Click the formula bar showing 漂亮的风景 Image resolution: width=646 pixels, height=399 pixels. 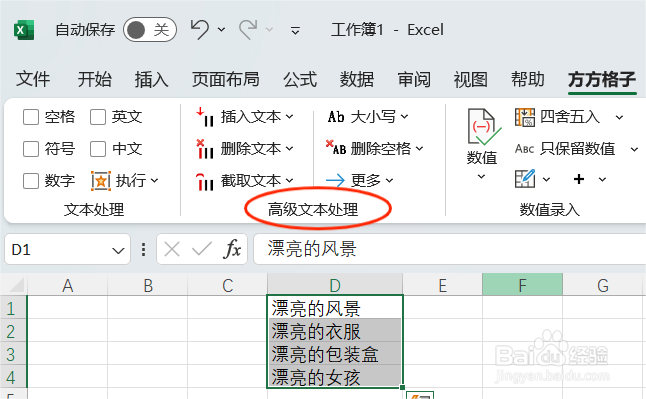point(449,249)
